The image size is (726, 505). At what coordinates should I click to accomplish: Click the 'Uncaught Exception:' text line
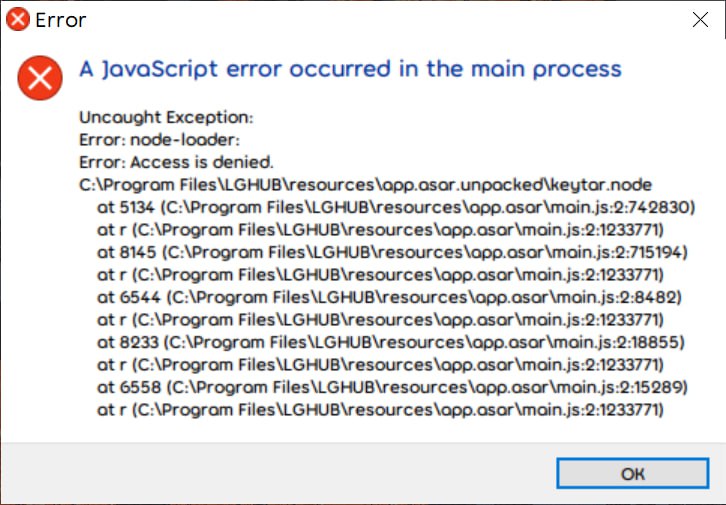(x=166, y=118)
